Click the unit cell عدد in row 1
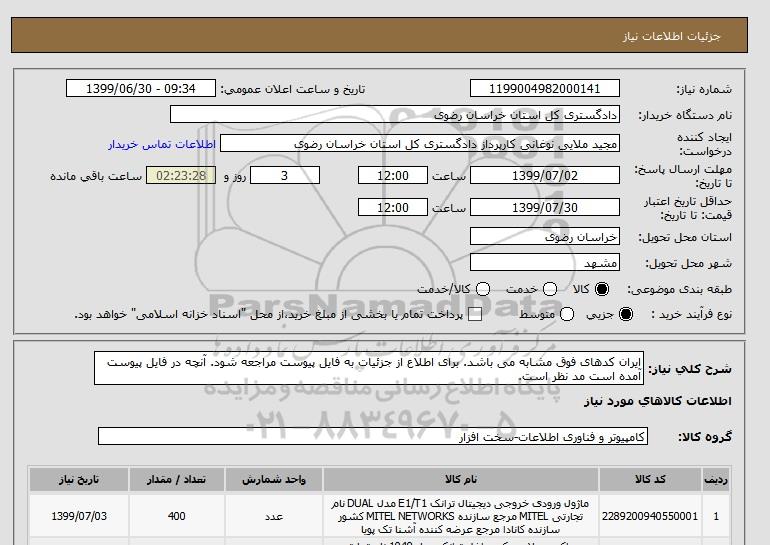This screenshot has height=545, width=770. tap(274, 516)
